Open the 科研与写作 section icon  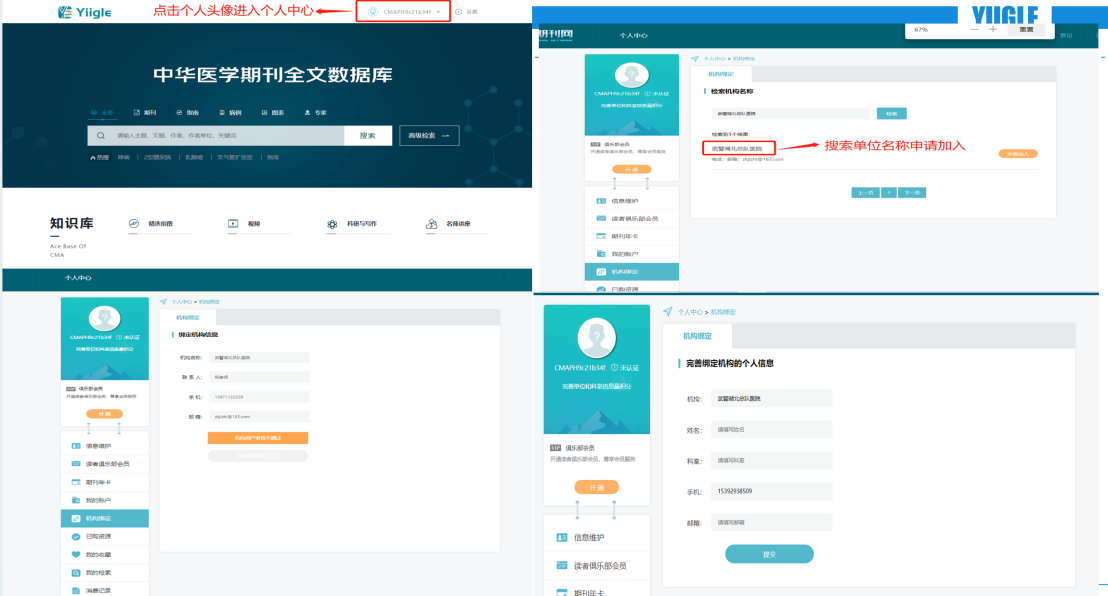pos(332,225)
